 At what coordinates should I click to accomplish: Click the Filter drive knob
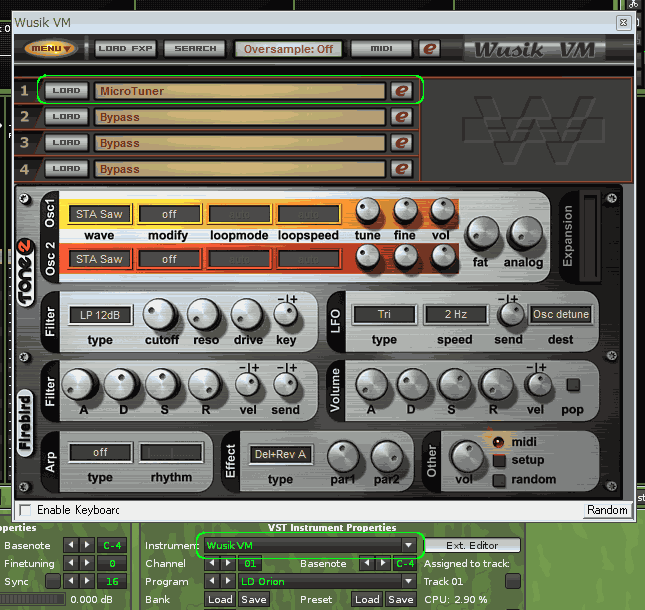(247, 315)
